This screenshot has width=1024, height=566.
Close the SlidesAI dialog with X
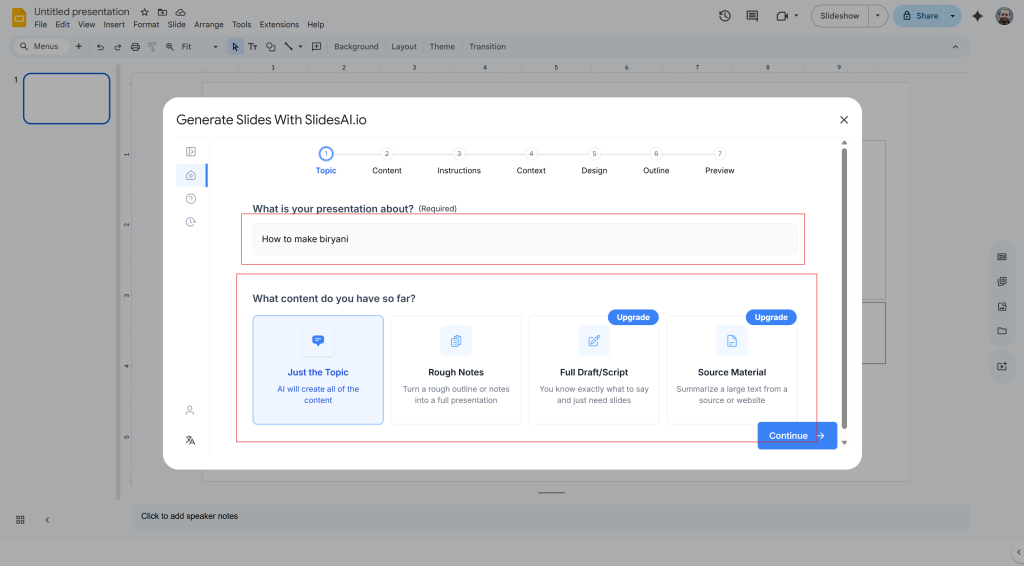click(843, 120)
